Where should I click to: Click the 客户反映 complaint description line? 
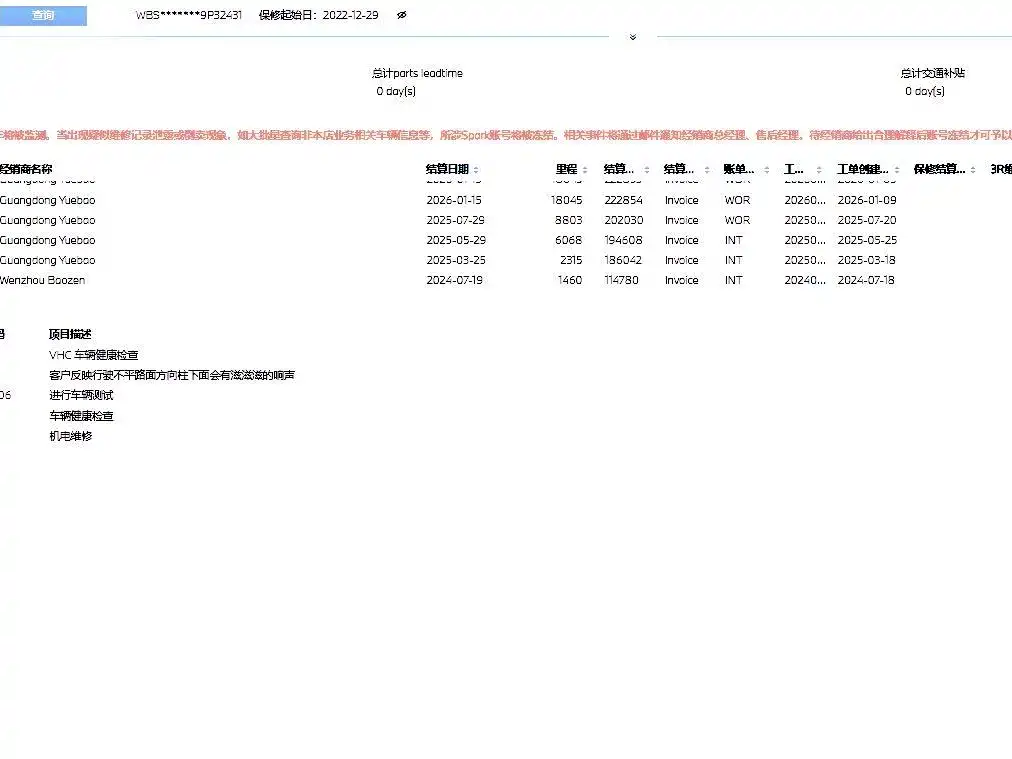point(172,376)
